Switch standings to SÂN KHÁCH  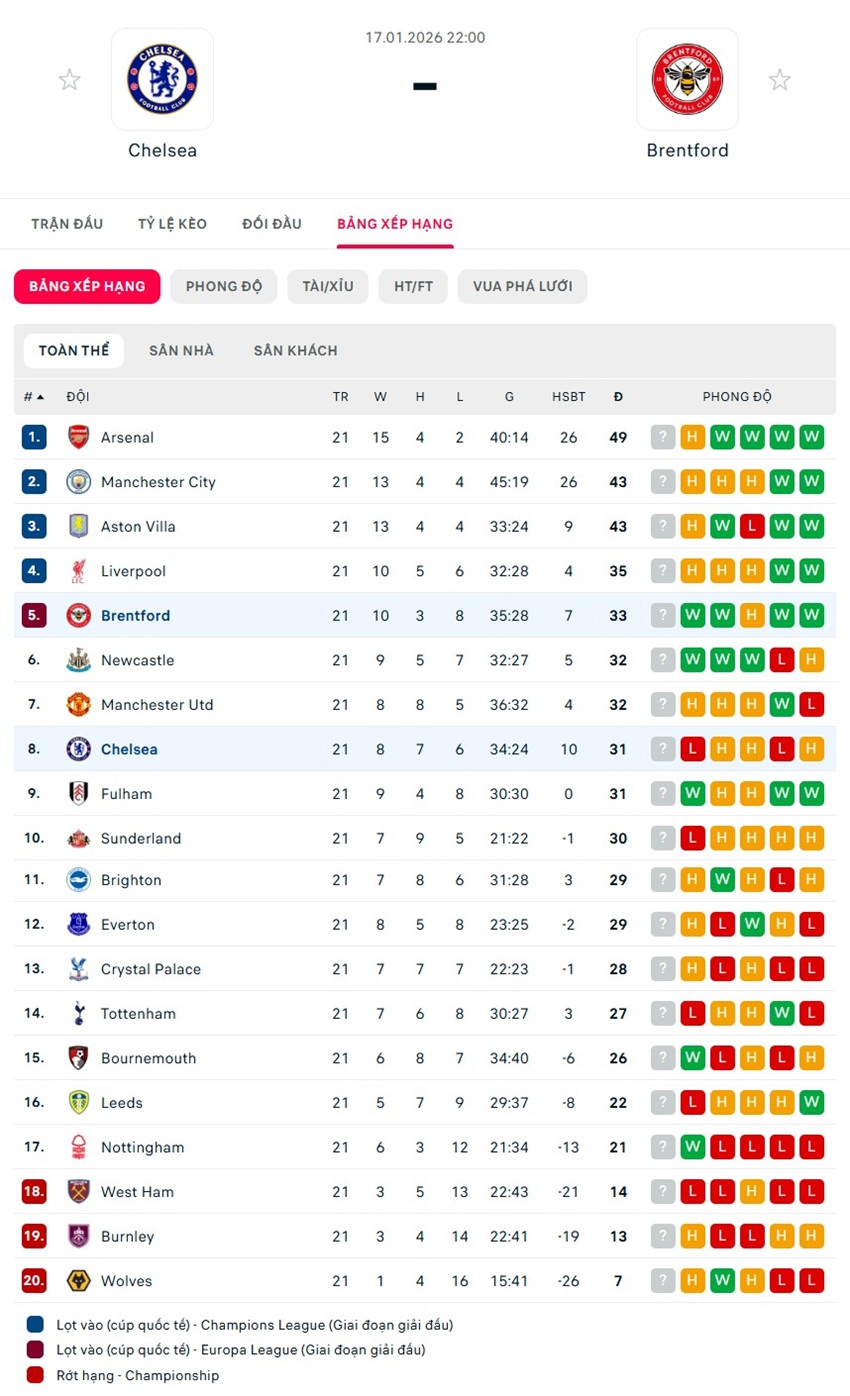pyautogui.click(x=295, y=351)
